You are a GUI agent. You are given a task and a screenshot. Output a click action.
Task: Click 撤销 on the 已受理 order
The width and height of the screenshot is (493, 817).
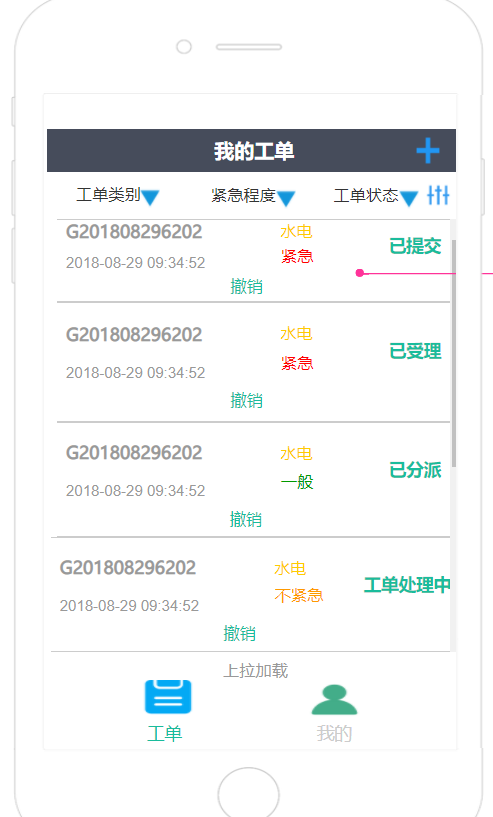click(x=246, y=400)
